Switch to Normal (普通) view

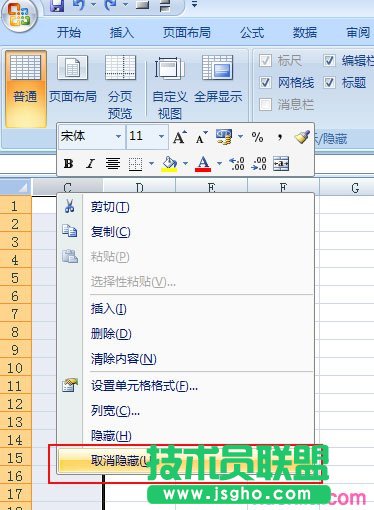[x=25, y=89]
